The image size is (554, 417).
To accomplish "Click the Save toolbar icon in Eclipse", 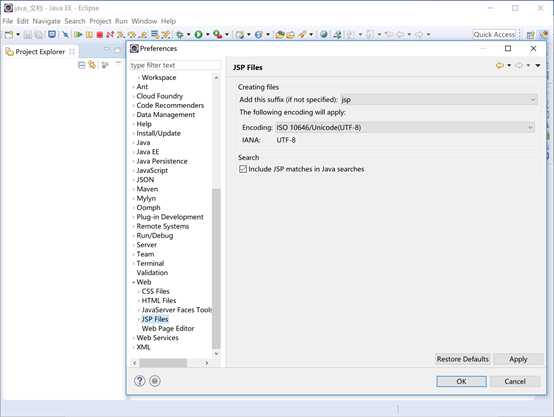I will 28,35.
